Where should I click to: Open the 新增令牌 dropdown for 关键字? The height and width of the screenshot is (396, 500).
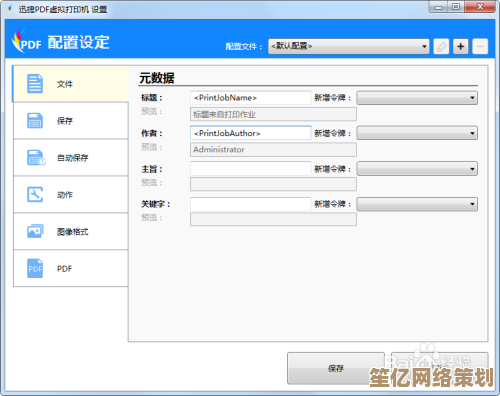tap(417, 204)
